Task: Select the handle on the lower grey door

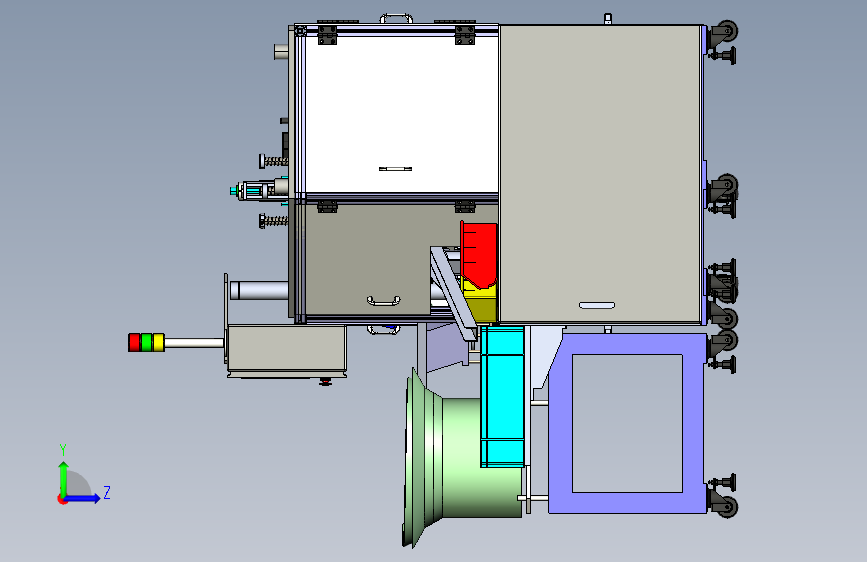Action: pos(384,301)
